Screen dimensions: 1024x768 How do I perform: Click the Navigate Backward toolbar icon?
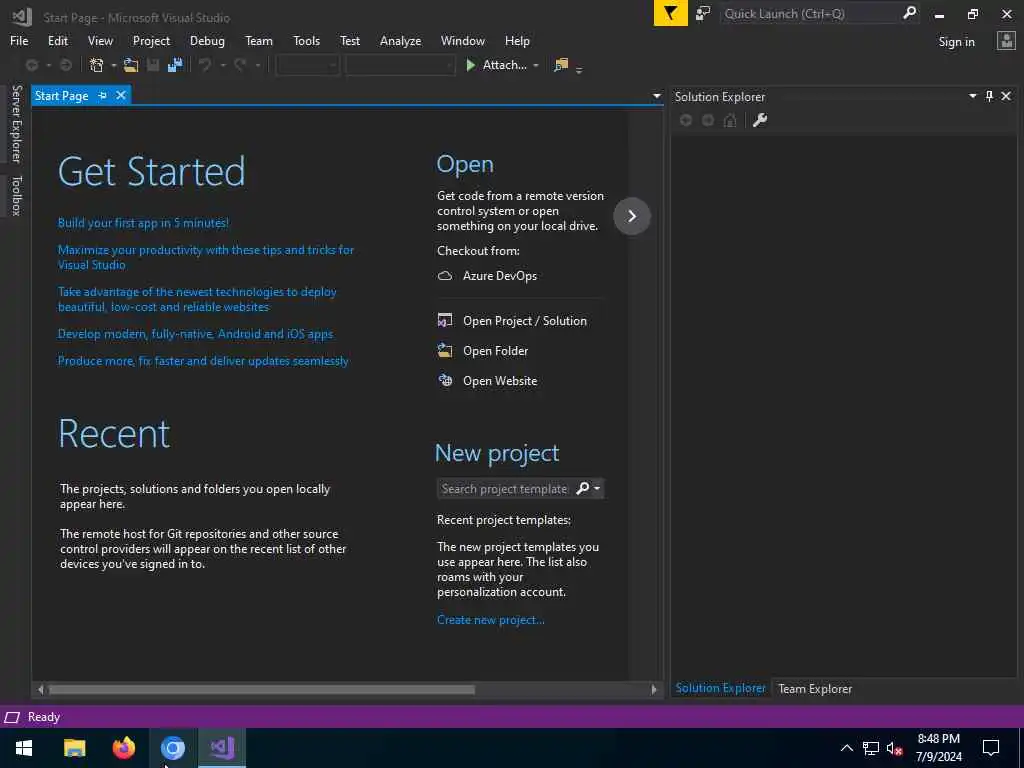tap(31, 65)
